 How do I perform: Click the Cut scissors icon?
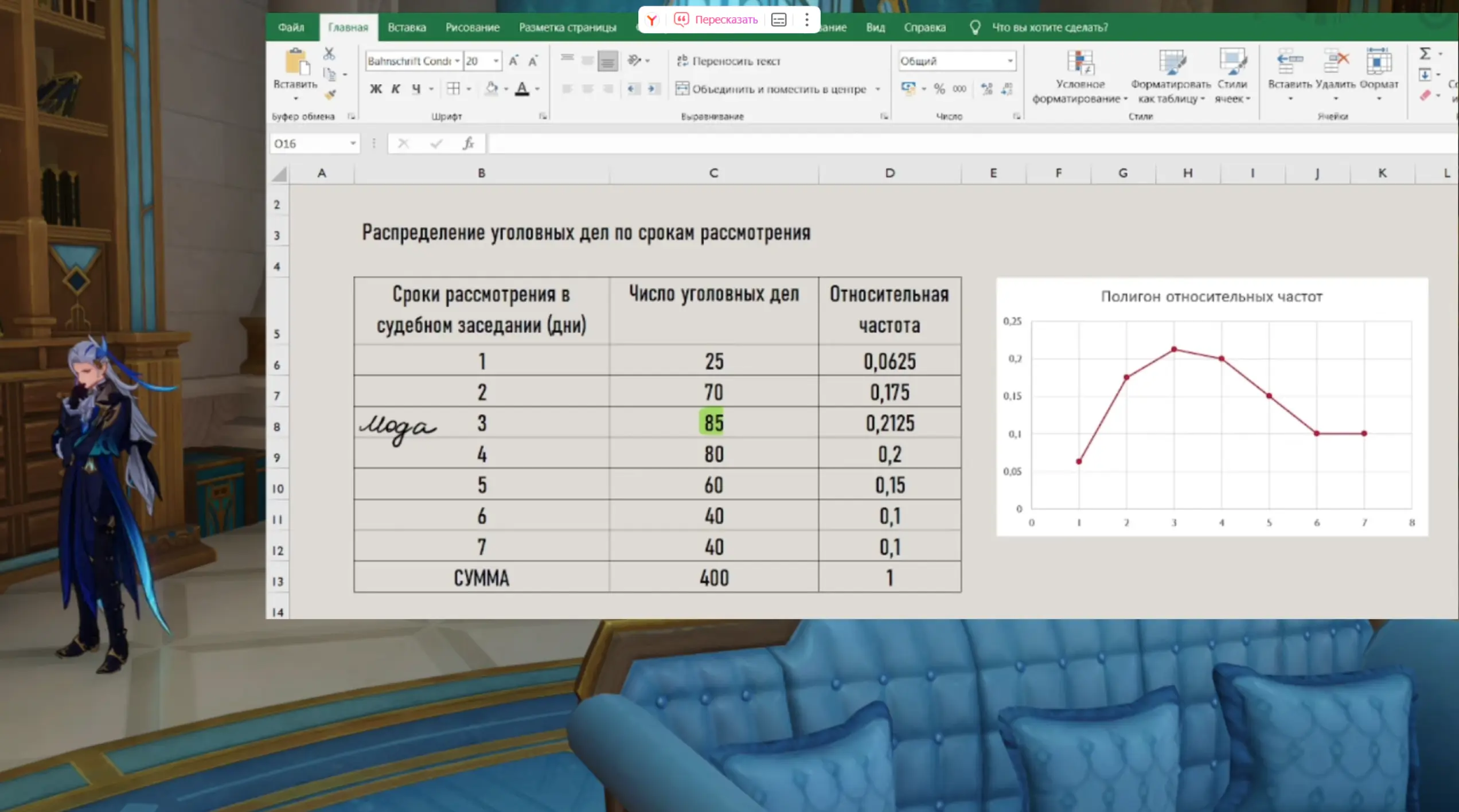pyautogui.click(x=329, y=54)
